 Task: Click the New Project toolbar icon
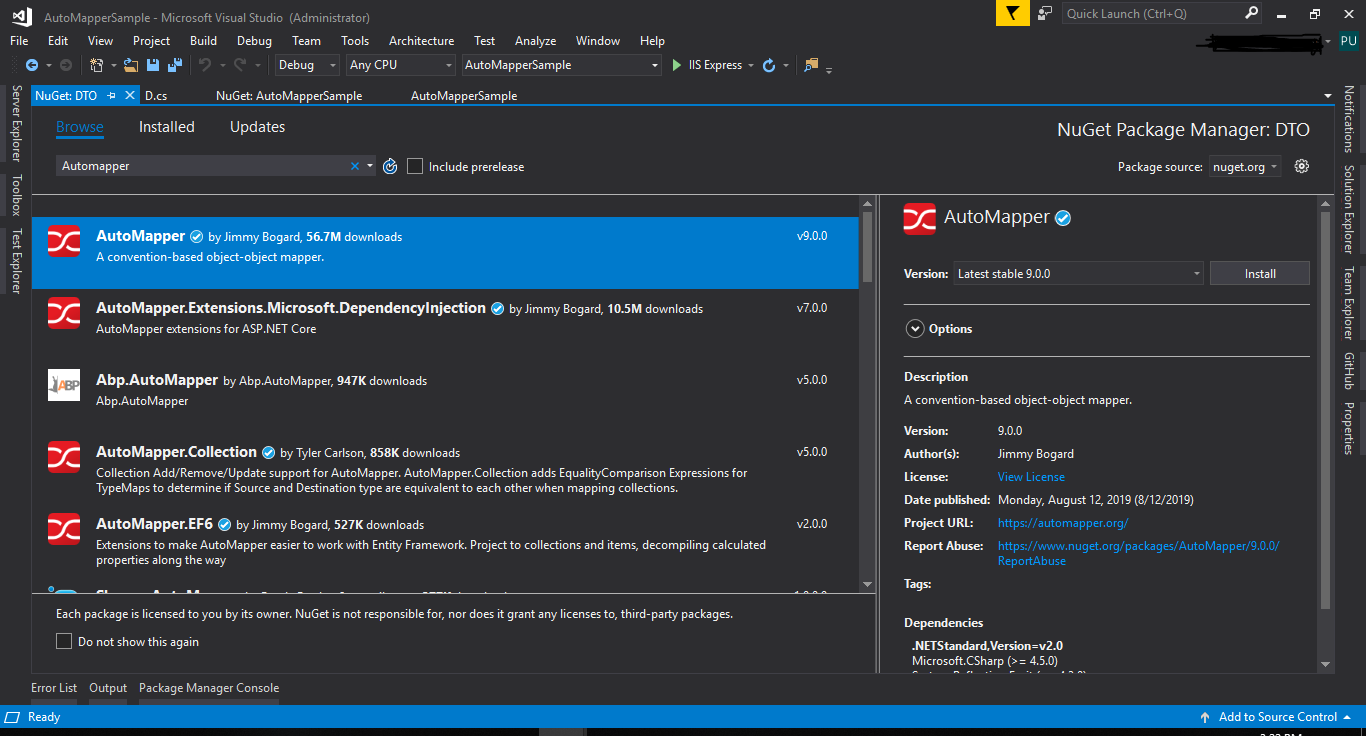pyautogui.click(x=97, y=65)
